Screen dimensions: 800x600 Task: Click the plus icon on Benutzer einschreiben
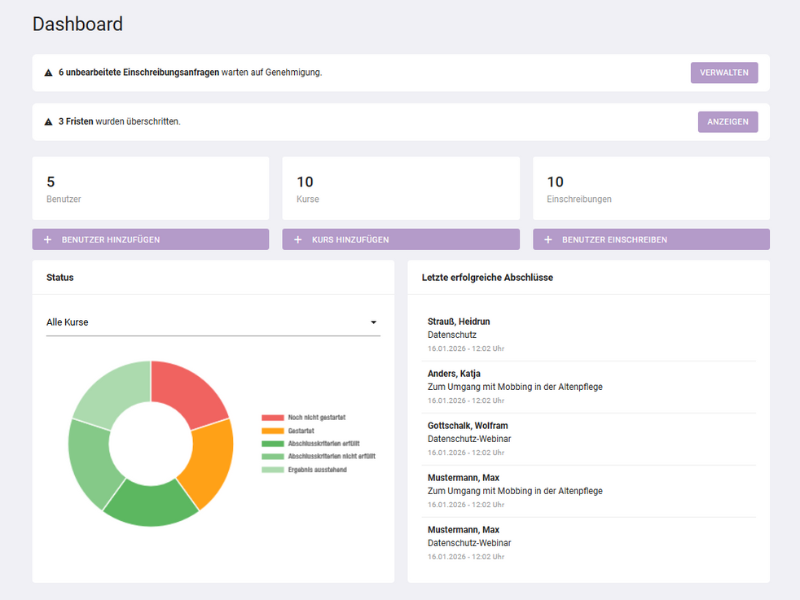pos(547,239)
